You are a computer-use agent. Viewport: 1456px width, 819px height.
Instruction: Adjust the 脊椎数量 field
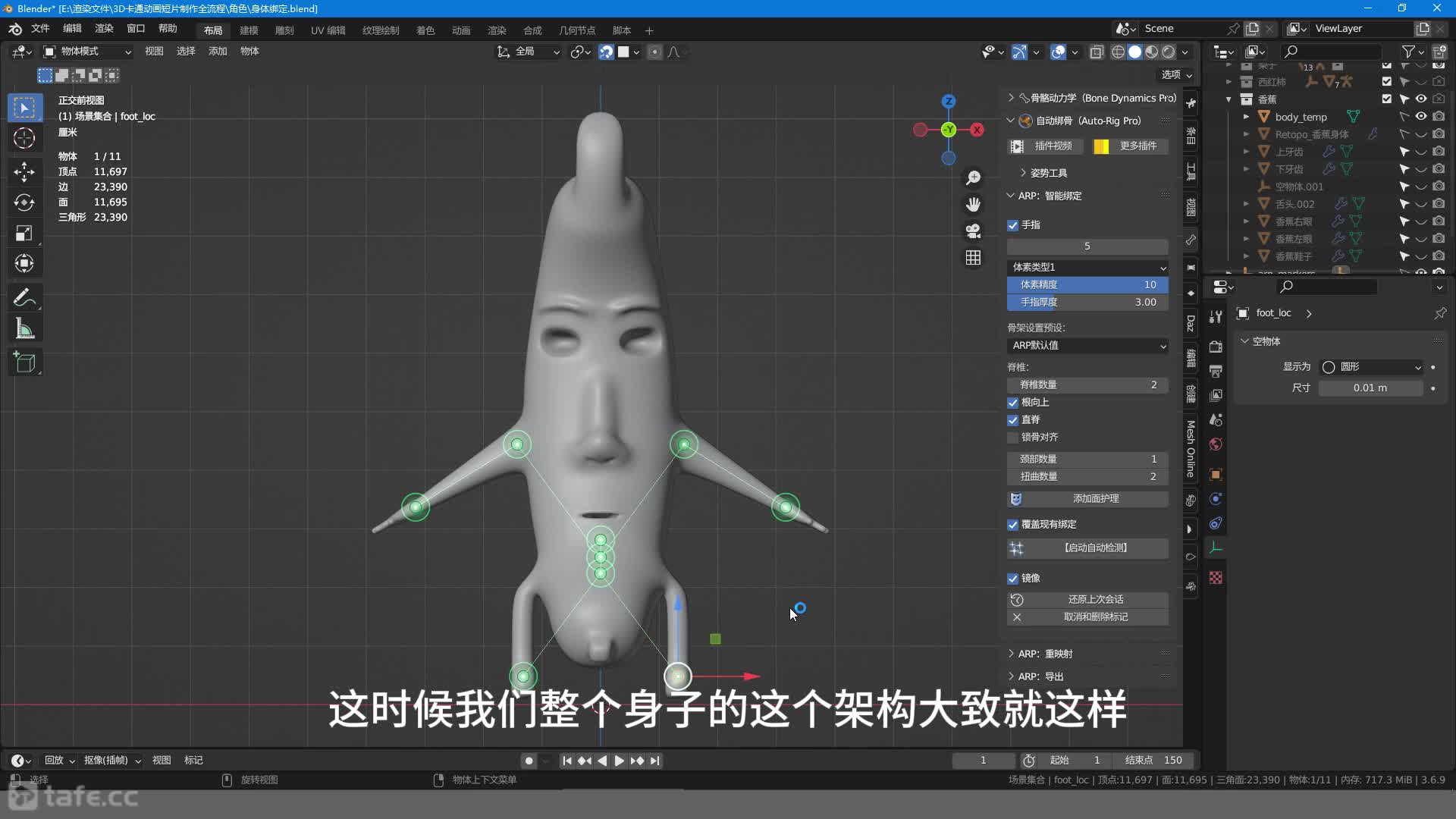pos(1087,385)
